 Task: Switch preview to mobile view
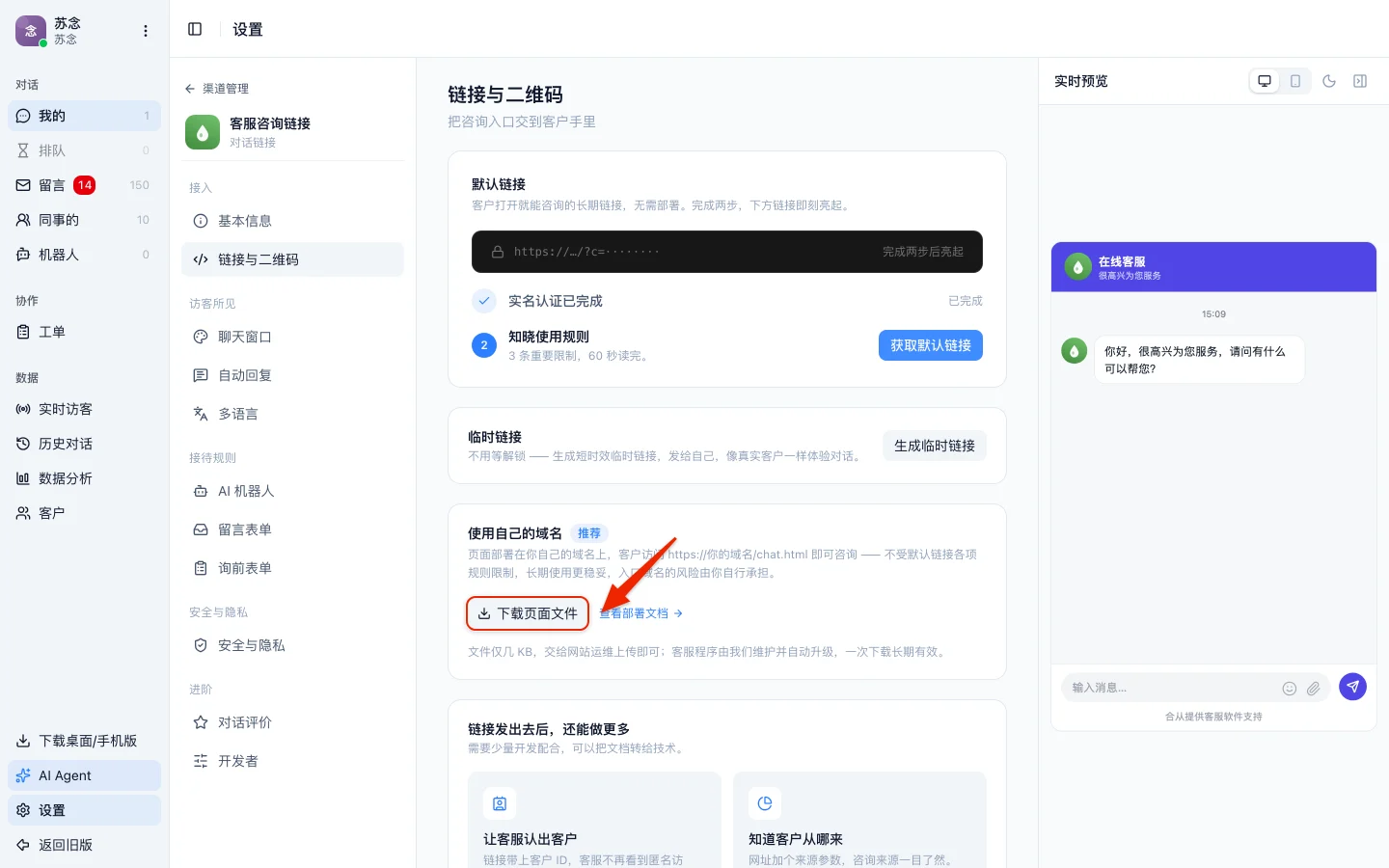1295,81
